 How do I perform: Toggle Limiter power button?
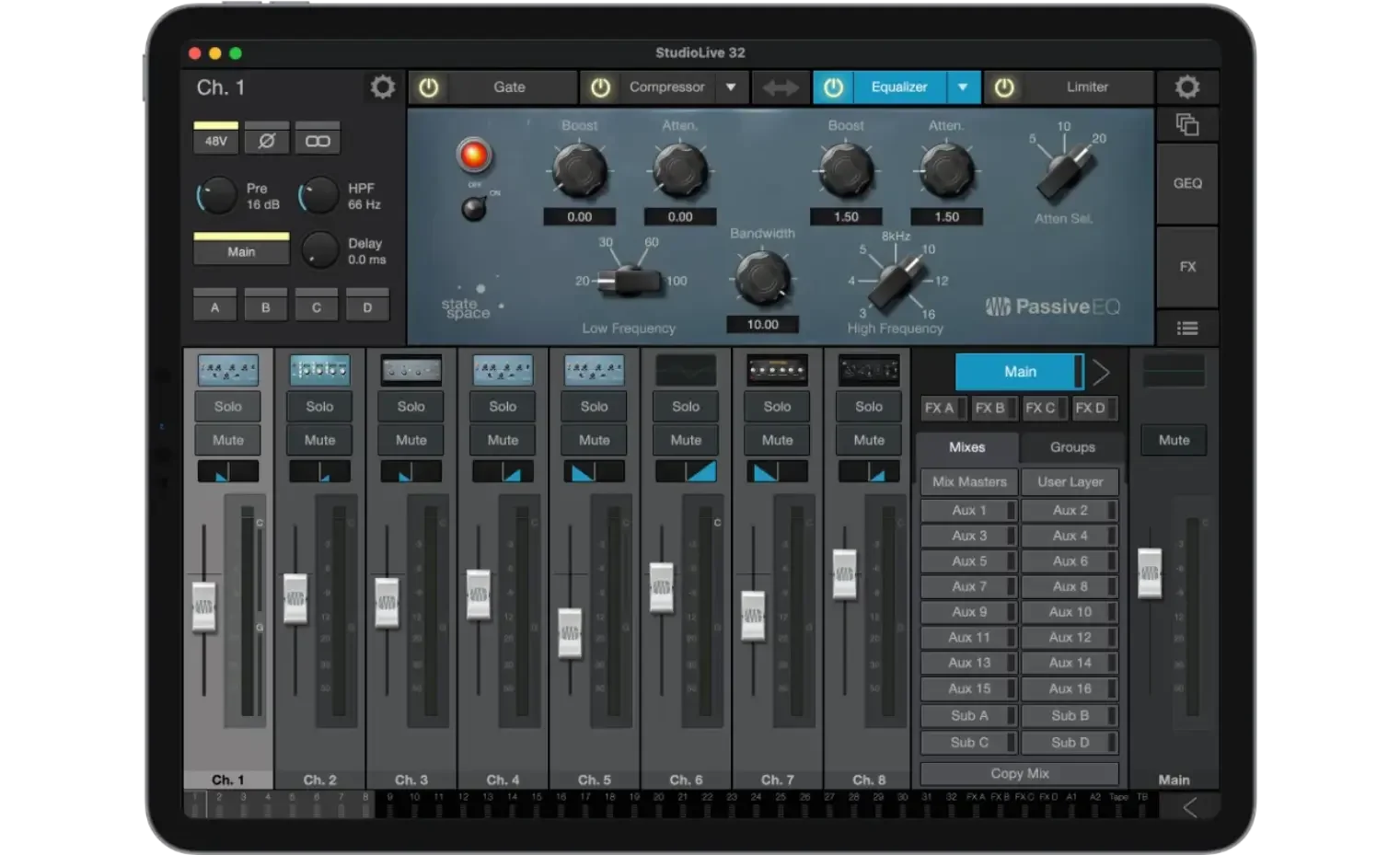pyautogui.click(x=1004, y=87)
